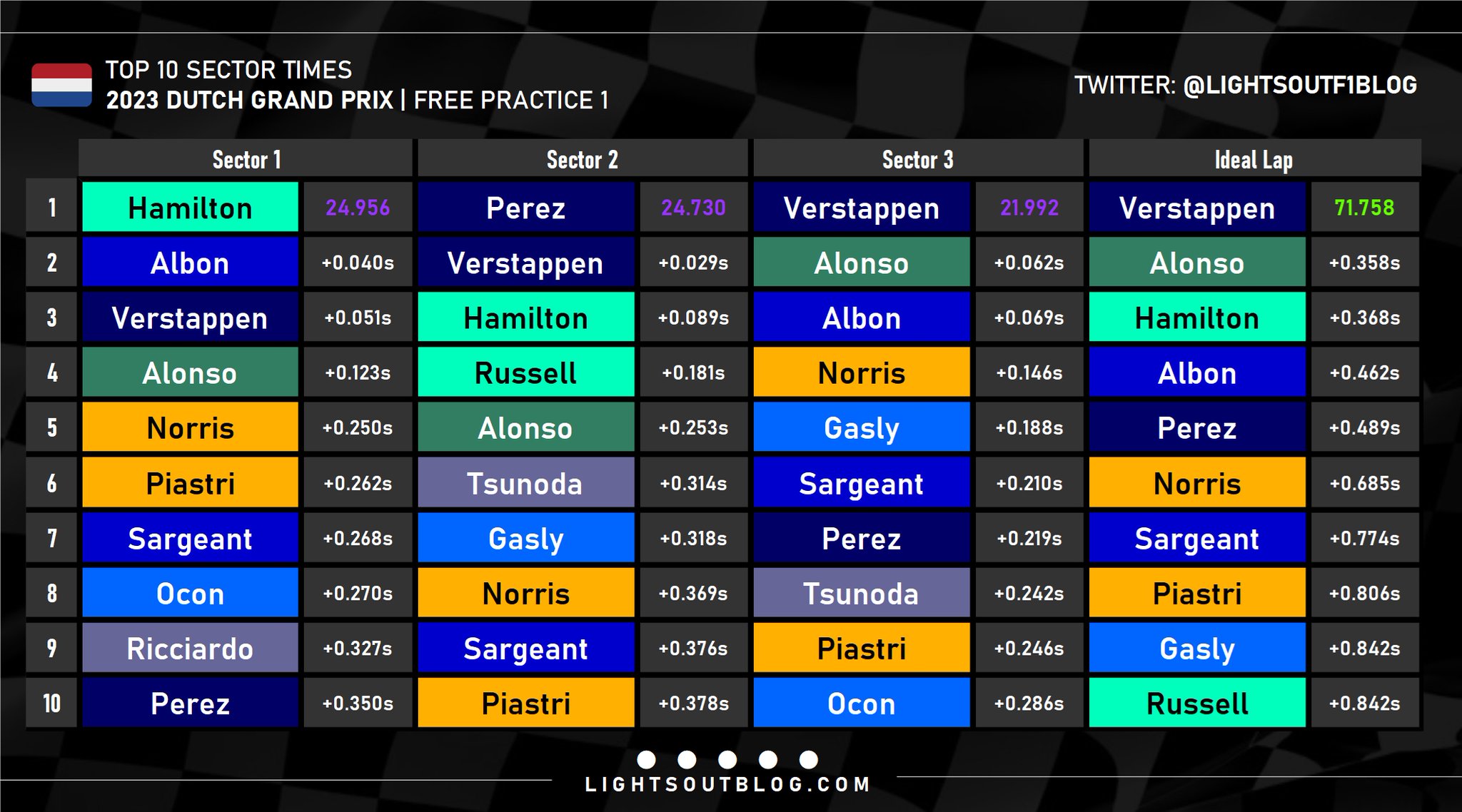Click the Top 10 Sector Times title
Viewport: 1462px width, 812px height.
click(x=228, y=70)
